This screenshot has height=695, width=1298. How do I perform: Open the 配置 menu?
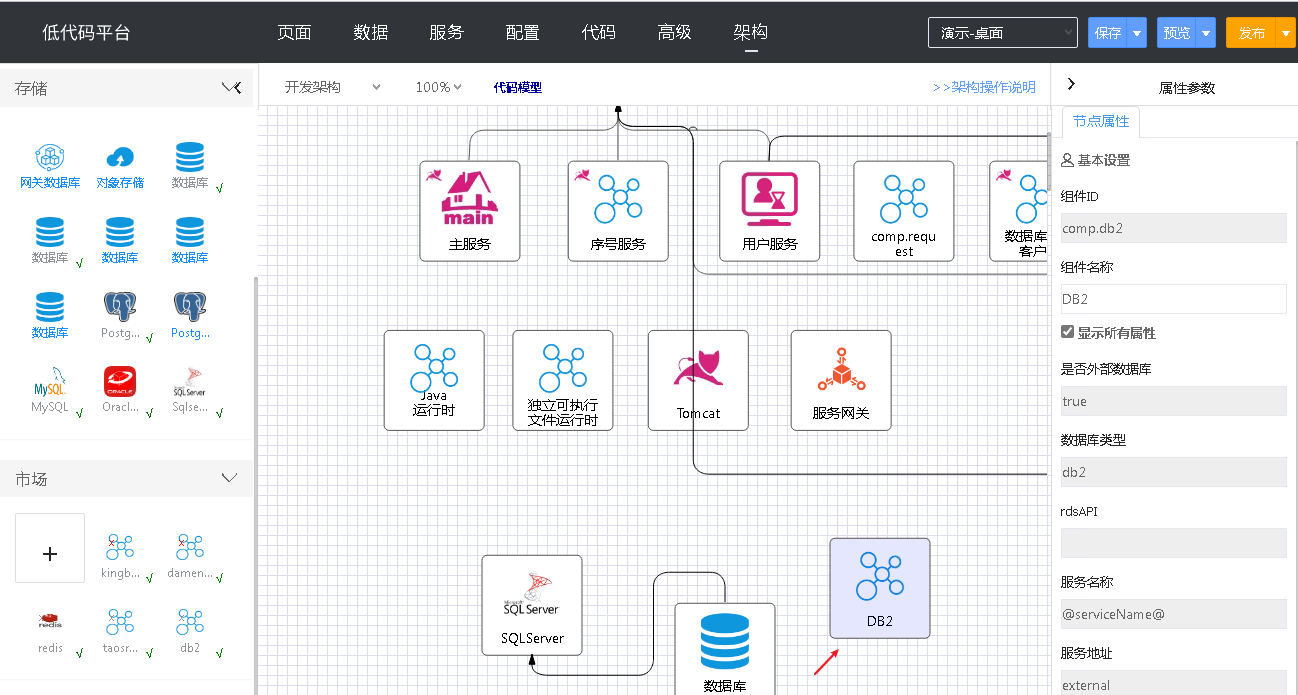(522, 32)
